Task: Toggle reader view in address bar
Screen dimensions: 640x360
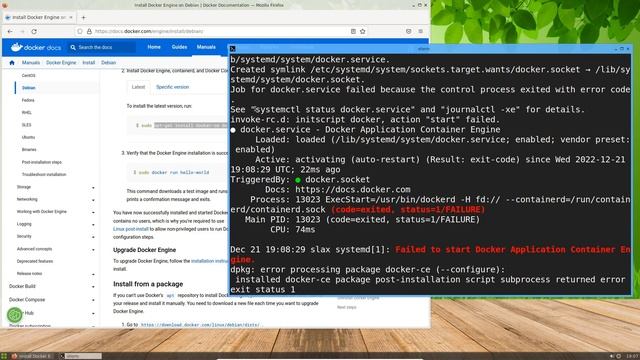Action: (x=353, y=31)
